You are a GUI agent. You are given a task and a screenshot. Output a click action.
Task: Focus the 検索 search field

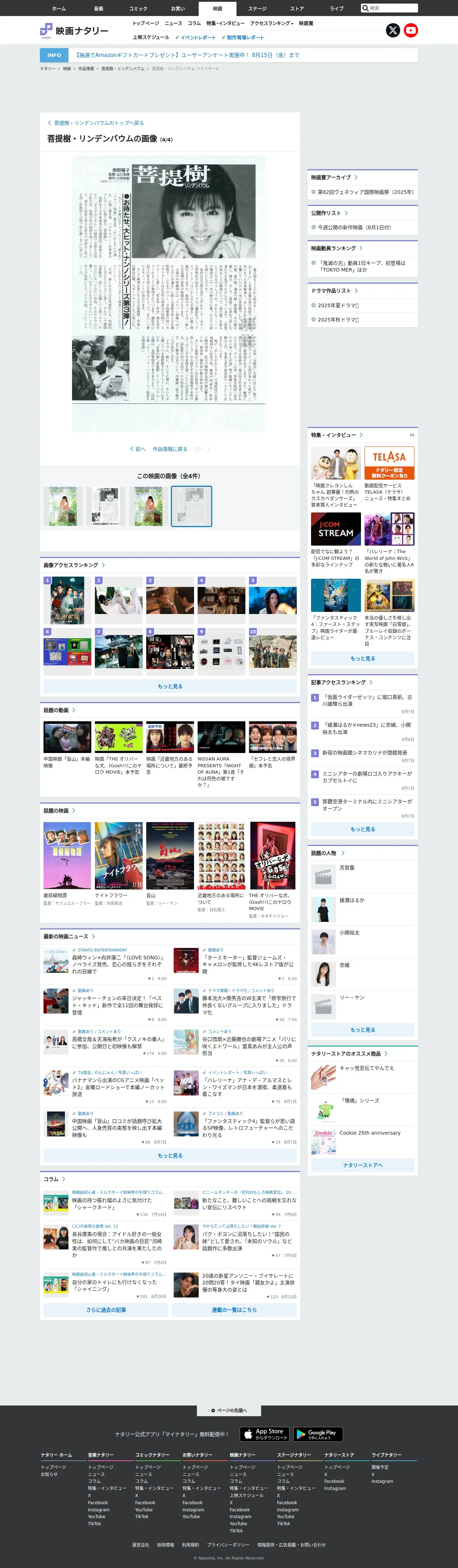click(x=389, y=8)
